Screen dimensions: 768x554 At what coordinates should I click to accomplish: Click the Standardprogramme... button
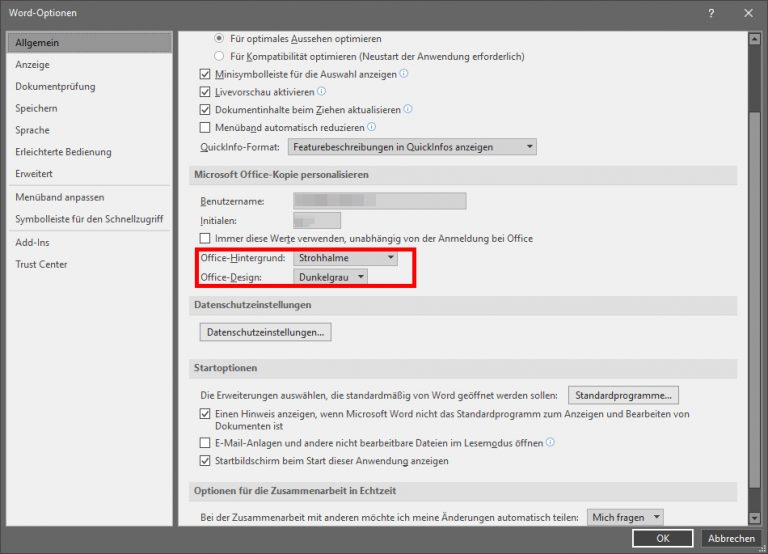pos(625,395)
